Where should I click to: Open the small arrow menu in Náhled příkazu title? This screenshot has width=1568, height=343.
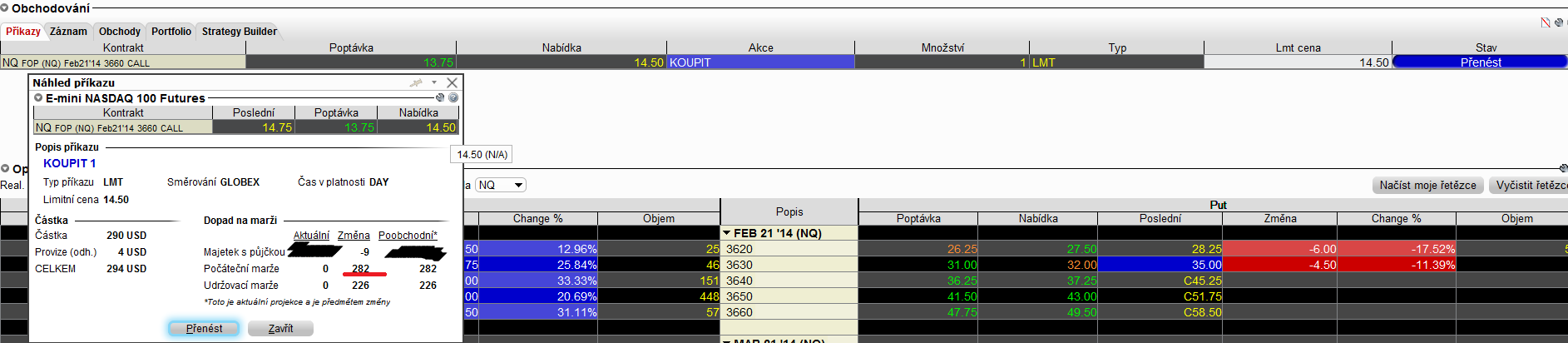434,82
